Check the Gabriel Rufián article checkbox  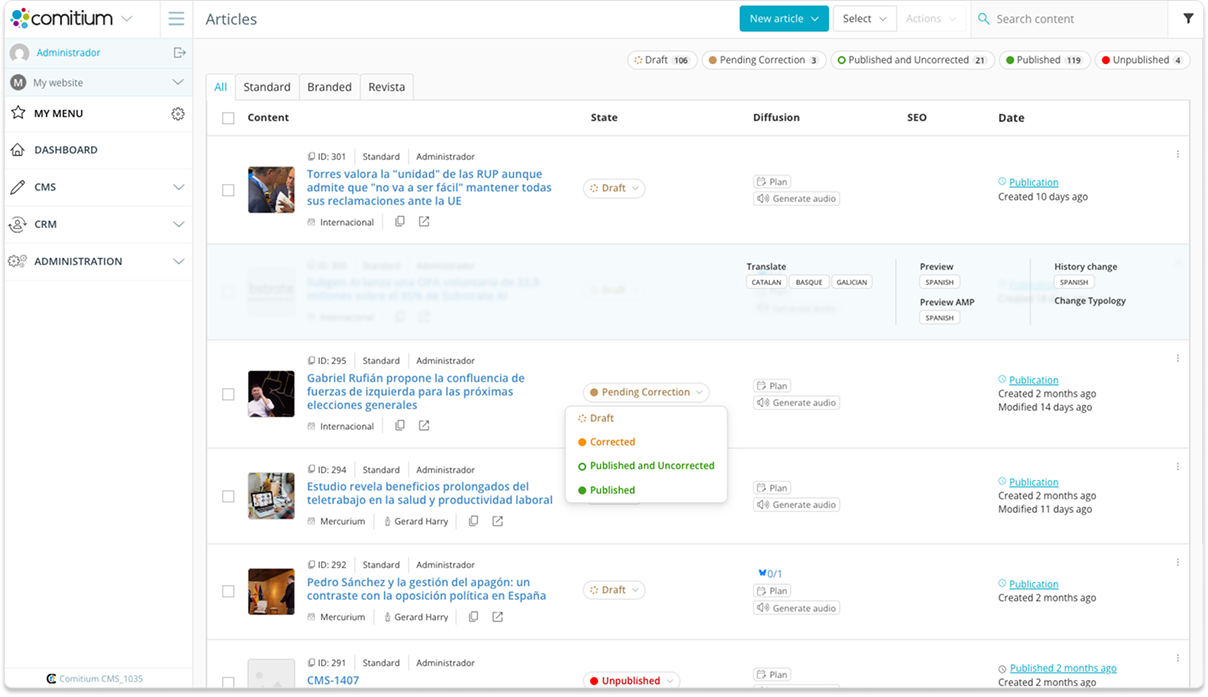228,394
